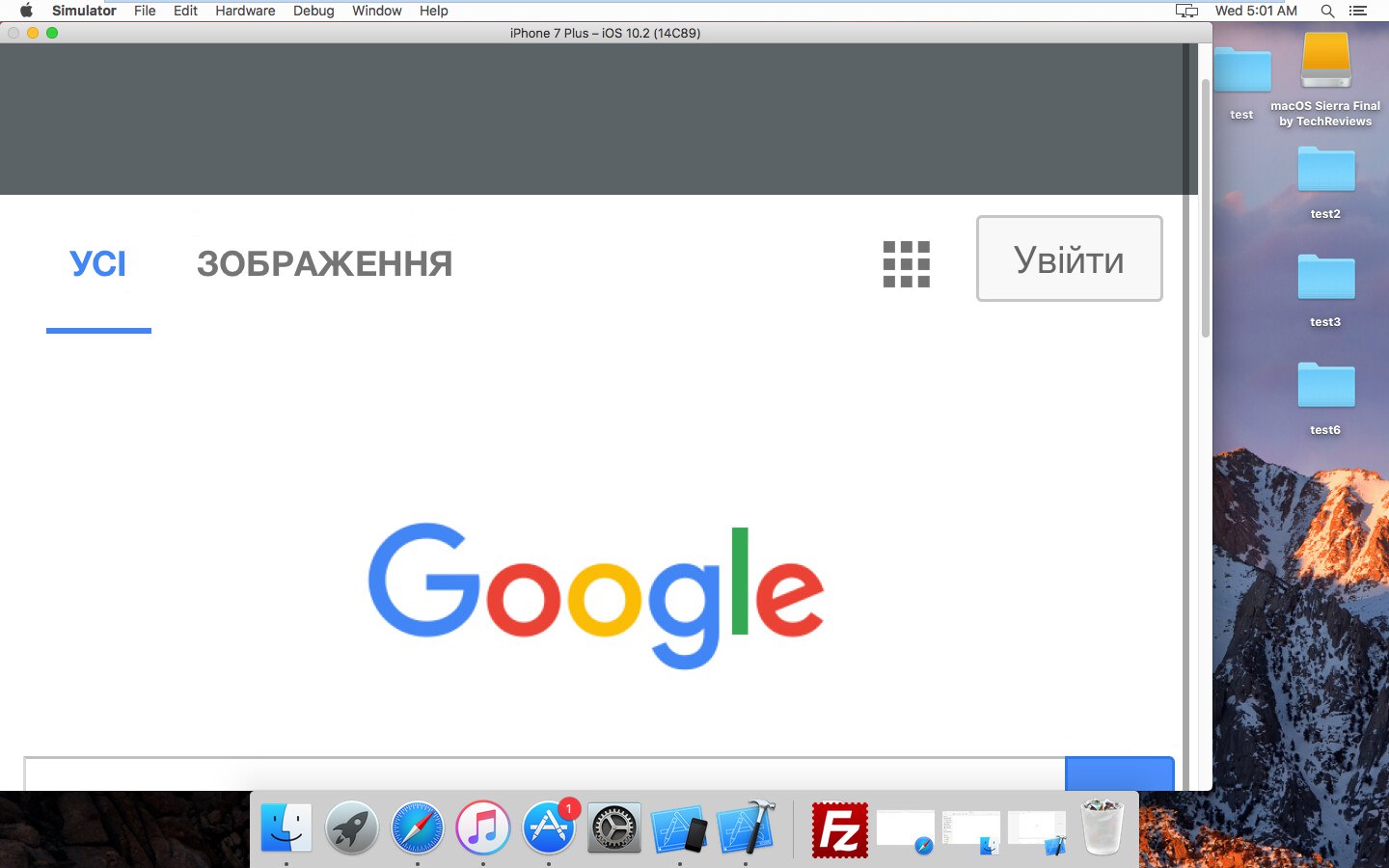Open the File menu
The image size is (1389, 868).
pyautogui.click(x=145, y=11)
